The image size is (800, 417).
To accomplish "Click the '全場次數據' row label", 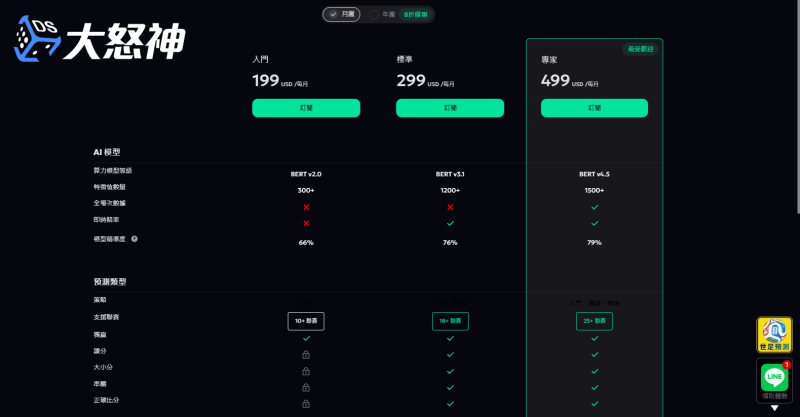I will [x=109, y=203].
